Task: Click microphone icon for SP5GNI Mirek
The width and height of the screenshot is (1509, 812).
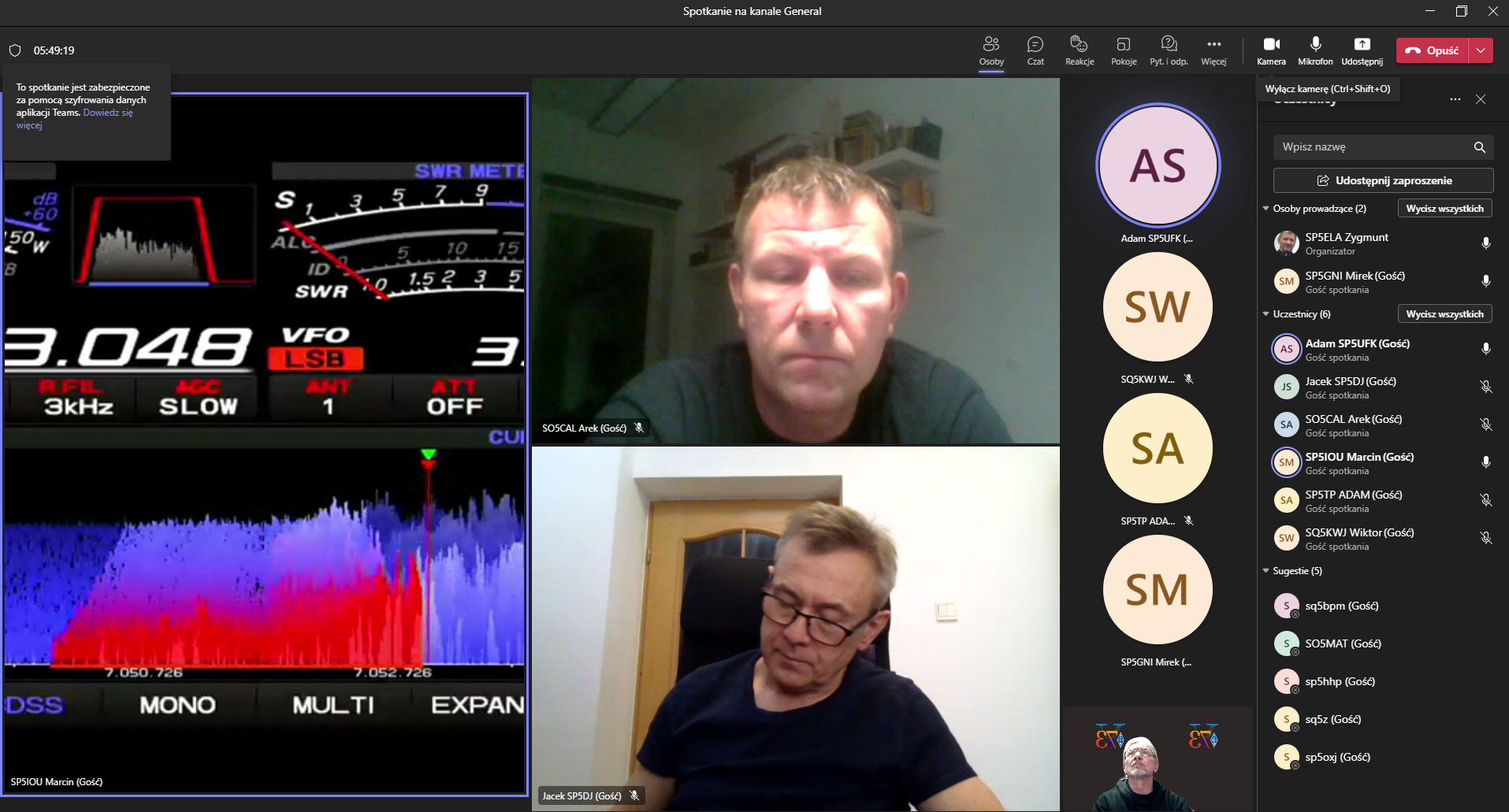Action: pyautogui.click(x=1485, y=281)
